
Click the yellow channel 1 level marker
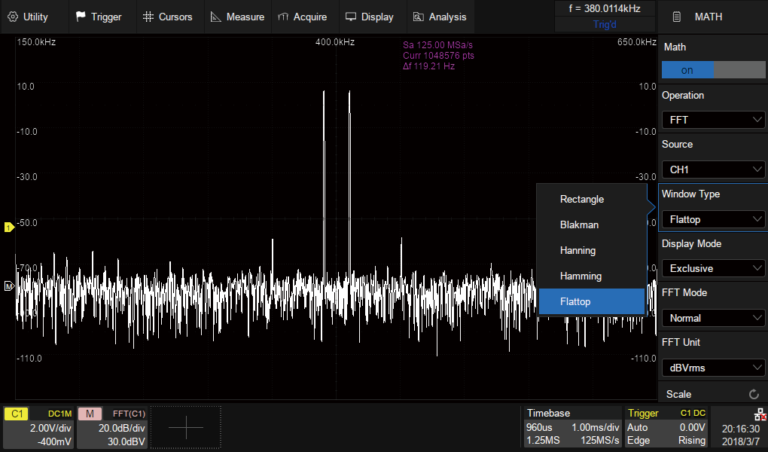(8, 228)
